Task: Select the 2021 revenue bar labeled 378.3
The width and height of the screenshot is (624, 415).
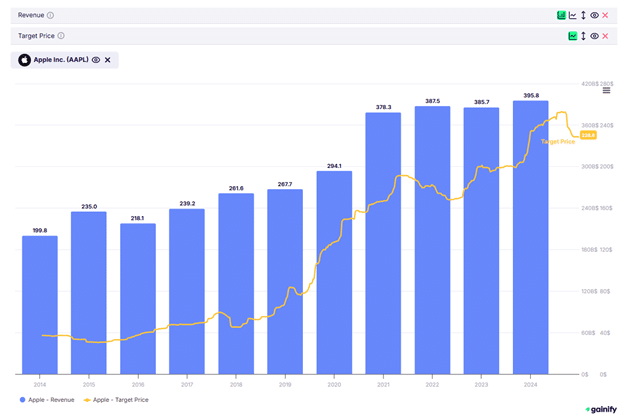Action: pos(383,243)
